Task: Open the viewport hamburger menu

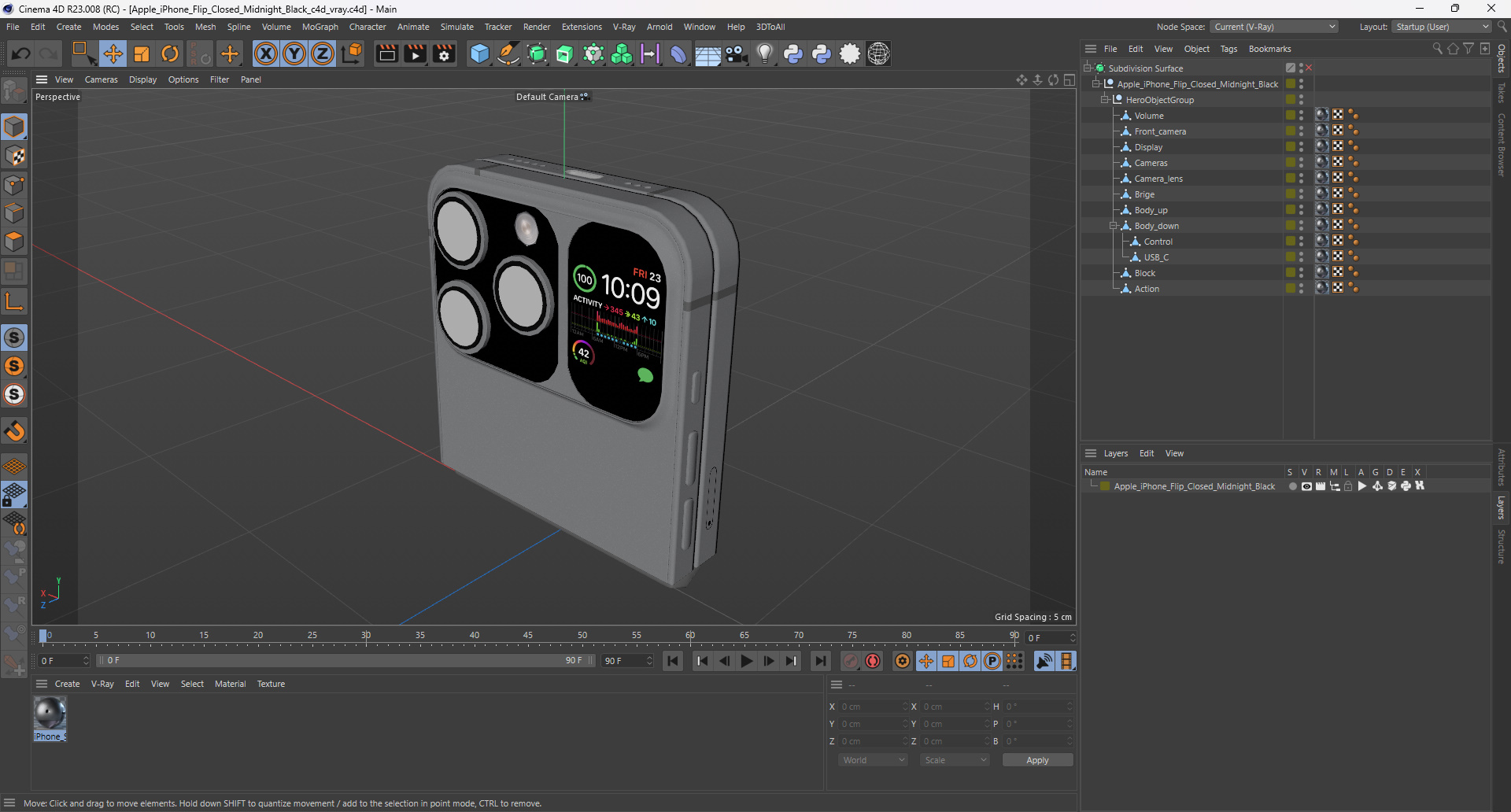Action: pyautogui.click(x=42, y=79)
